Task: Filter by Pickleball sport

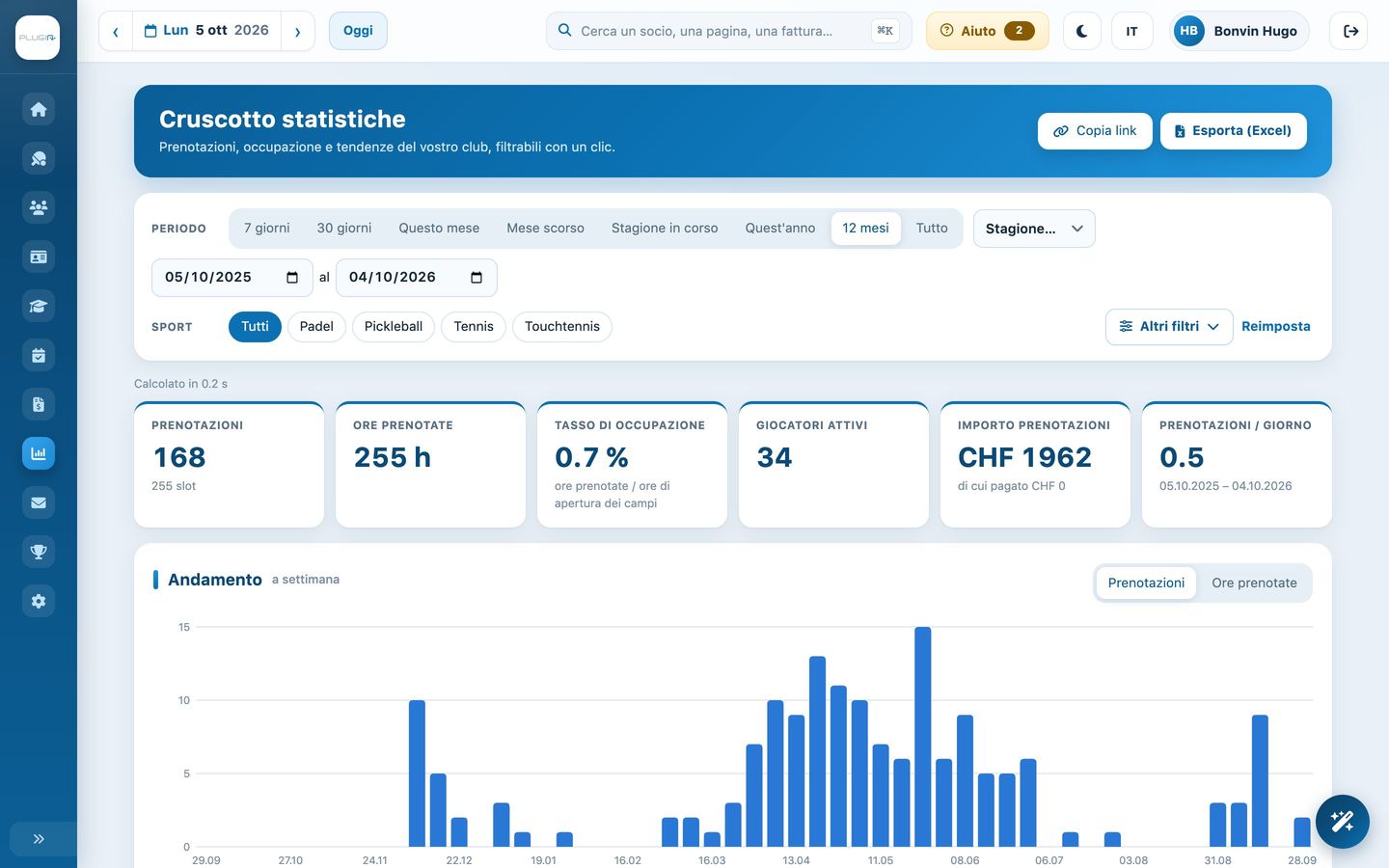Action: point(394,327)
